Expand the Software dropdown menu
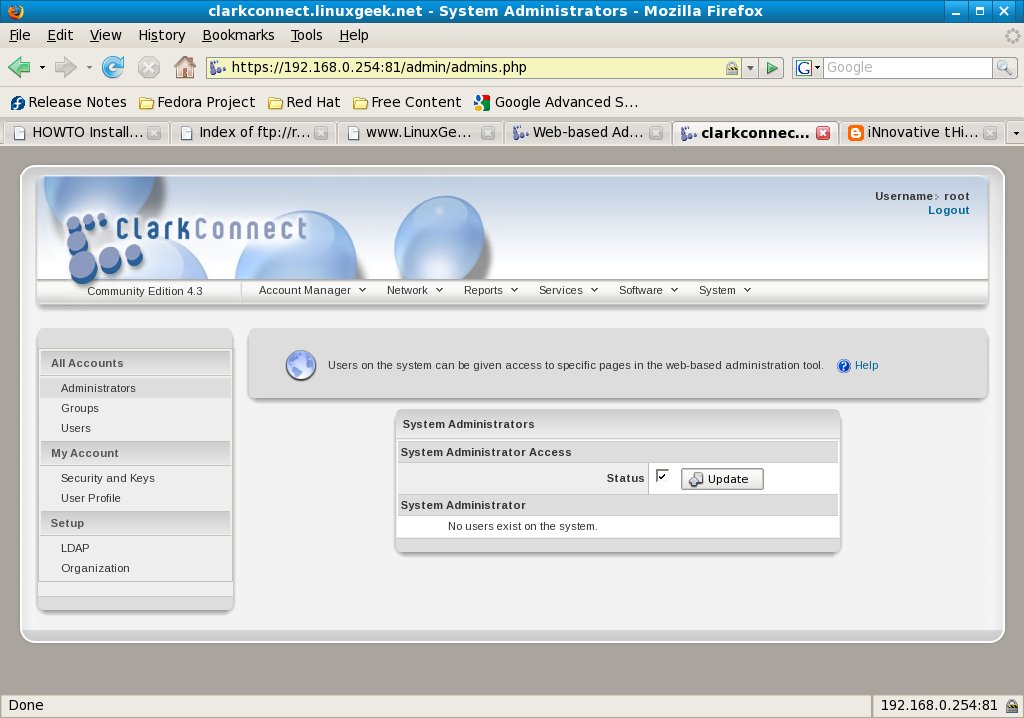Screen dimensions: 1024x718 [x=648, y=290]
